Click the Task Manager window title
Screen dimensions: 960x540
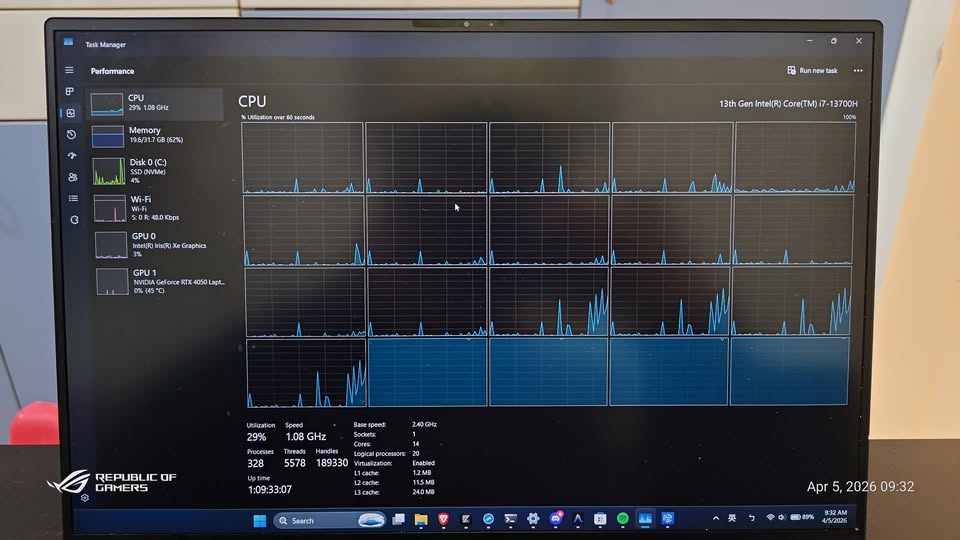tap(105, 45)
